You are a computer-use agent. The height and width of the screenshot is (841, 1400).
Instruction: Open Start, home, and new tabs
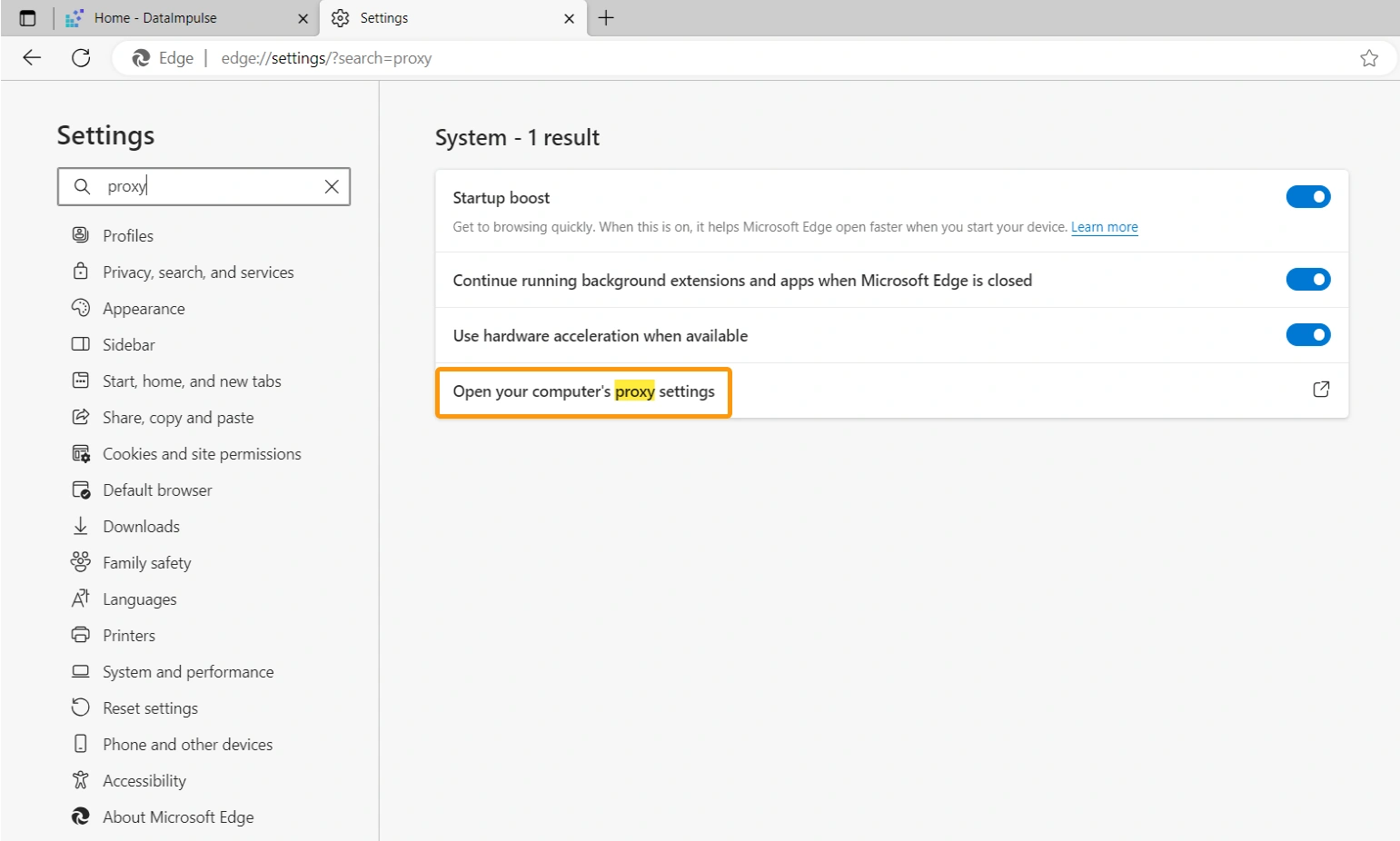pos(192,381)
